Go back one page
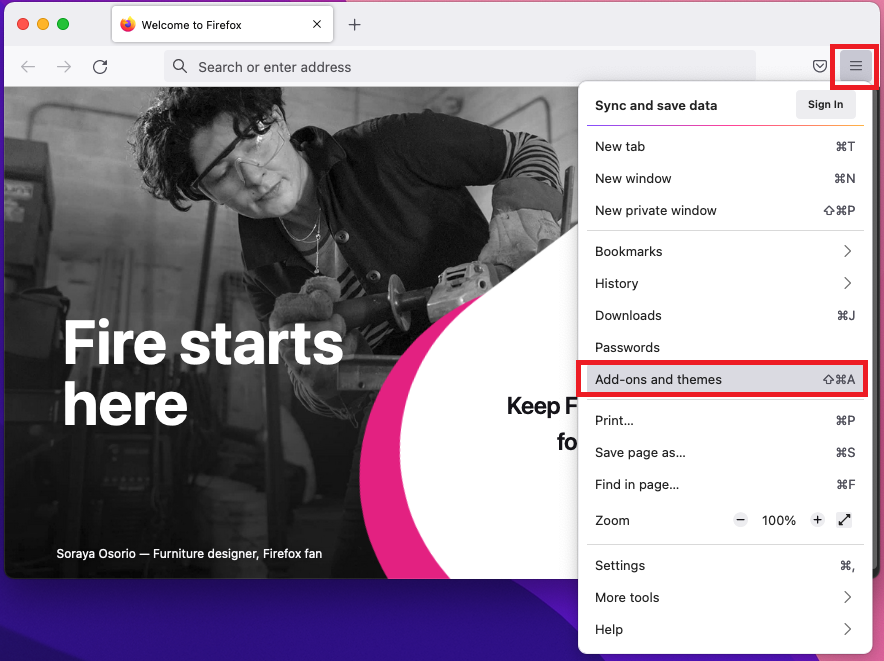 [x=28, y=67]
